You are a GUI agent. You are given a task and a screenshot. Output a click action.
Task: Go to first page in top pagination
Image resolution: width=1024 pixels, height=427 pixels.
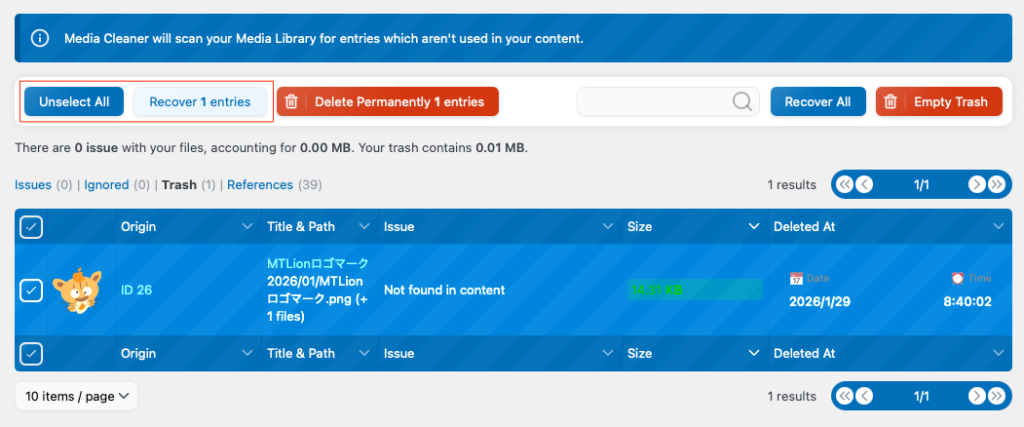tap(845, 185)
